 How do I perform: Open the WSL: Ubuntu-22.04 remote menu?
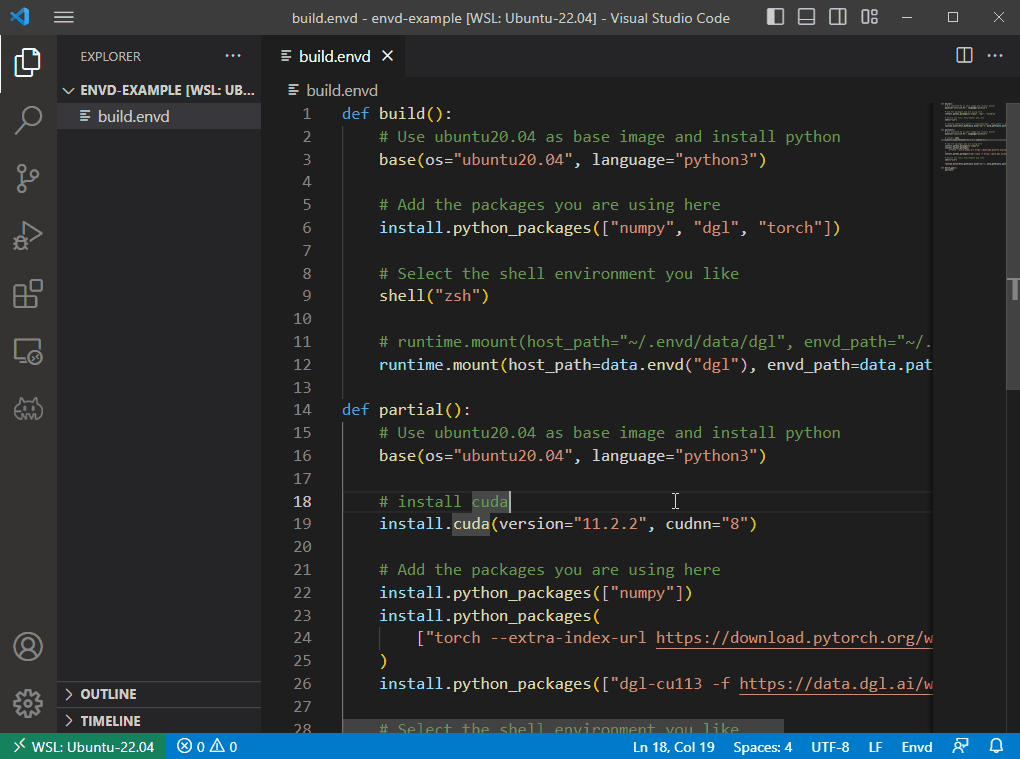click(x=83, y=747)
